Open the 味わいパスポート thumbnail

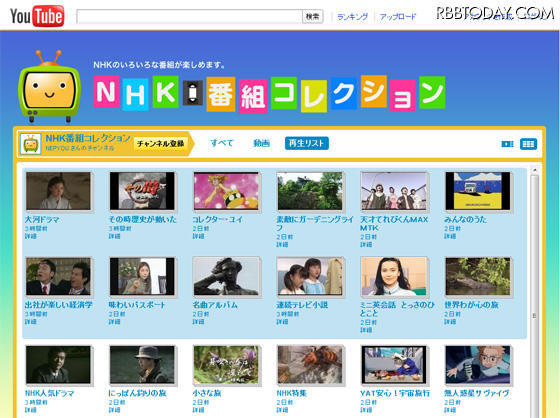[x=142, y=276]
